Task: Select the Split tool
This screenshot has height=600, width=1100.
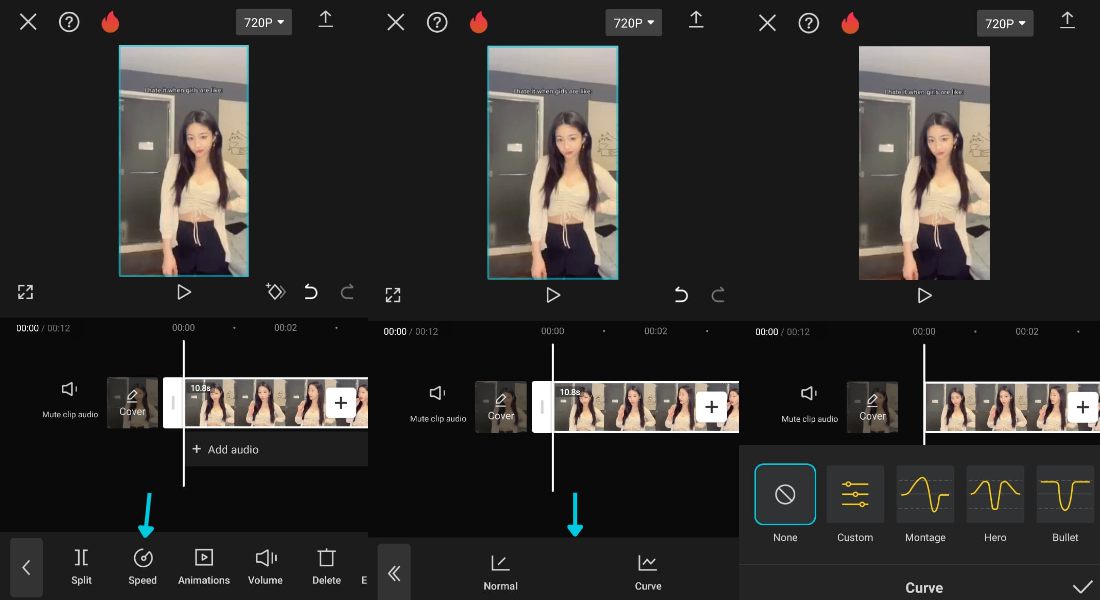Action: coord(81,567)
